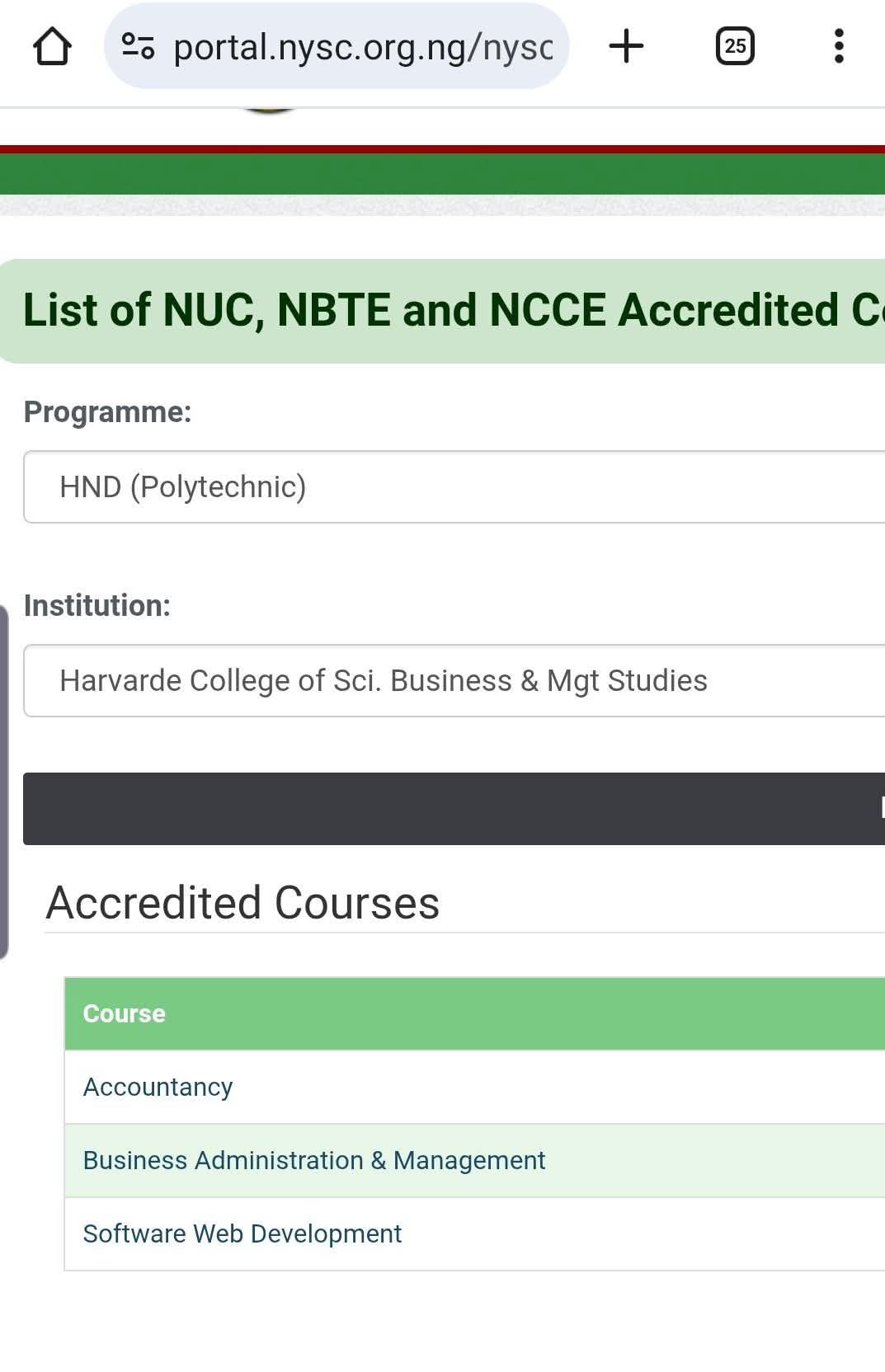
Task: Tap the dark submit bar below Institution
Action: pyautogui.click(x=453, y=809)
